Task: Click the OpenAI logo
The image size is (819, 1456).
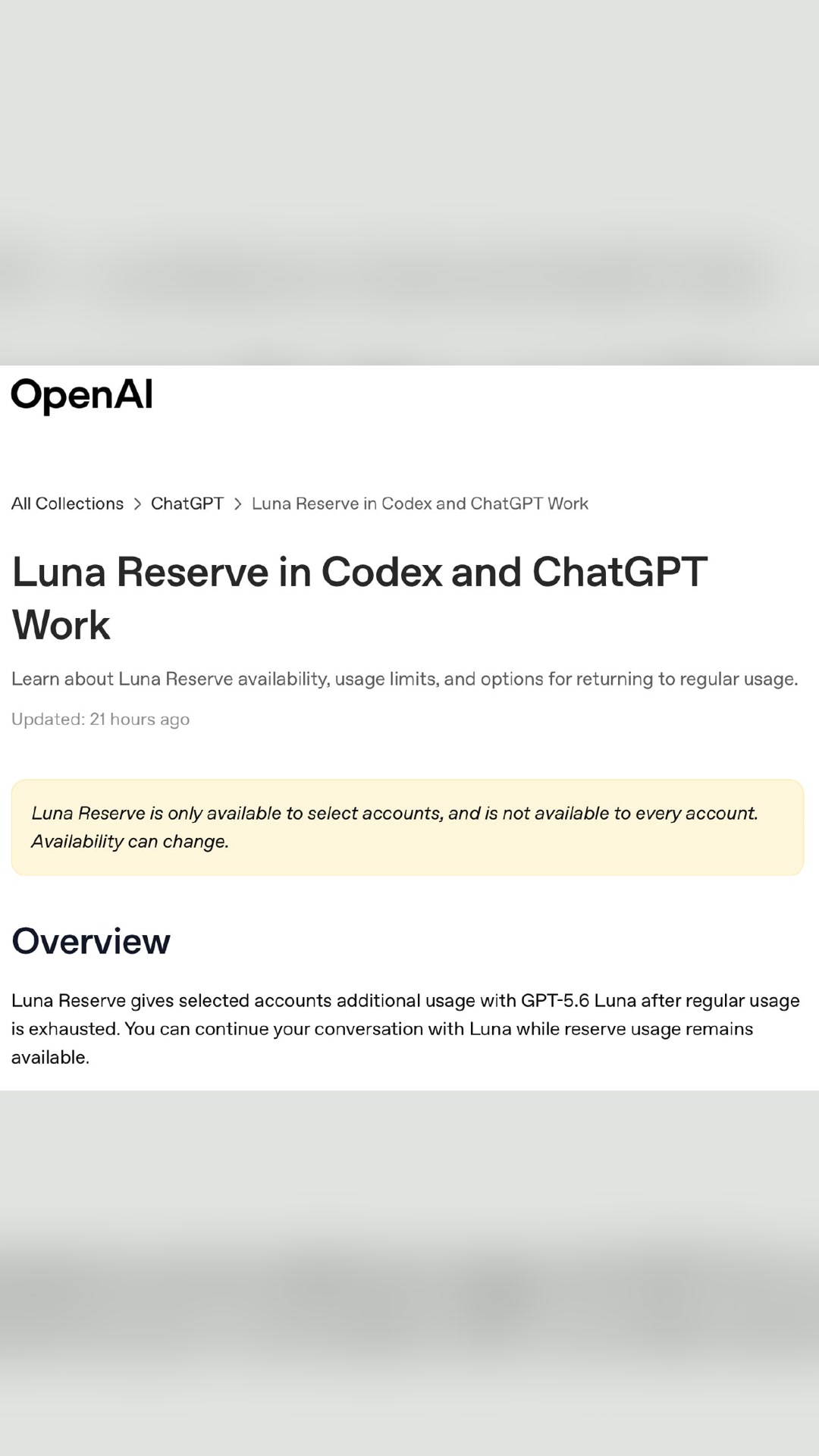Action: click(x=82, y=395)
